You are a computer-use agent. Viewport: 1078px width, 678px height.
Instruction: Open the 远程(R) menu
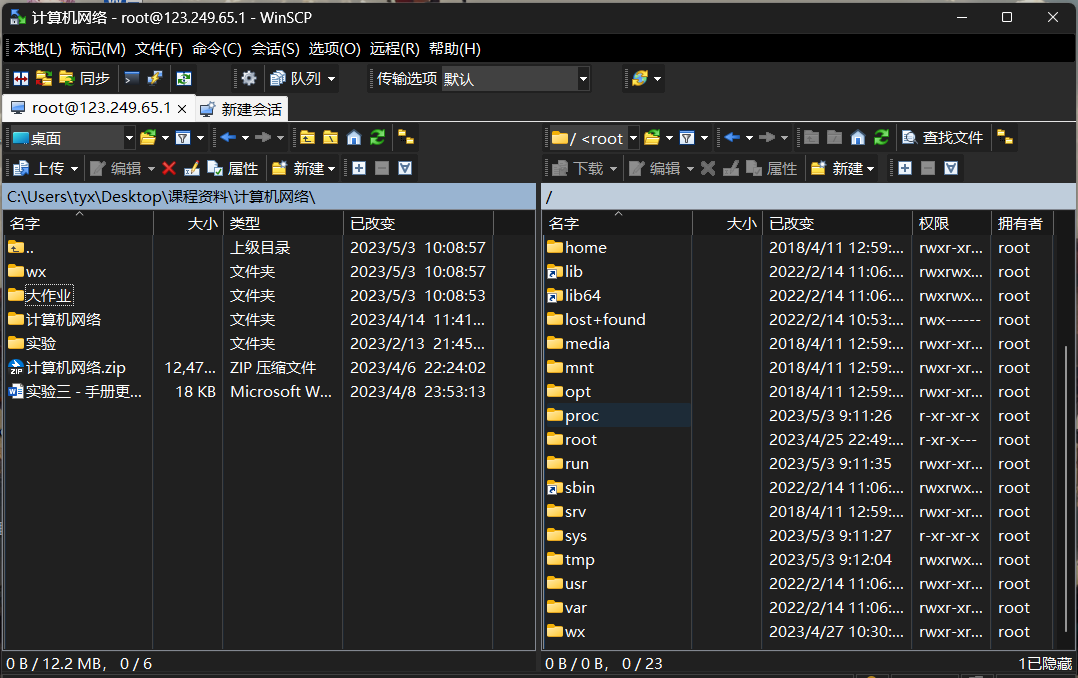click(395, 49)
